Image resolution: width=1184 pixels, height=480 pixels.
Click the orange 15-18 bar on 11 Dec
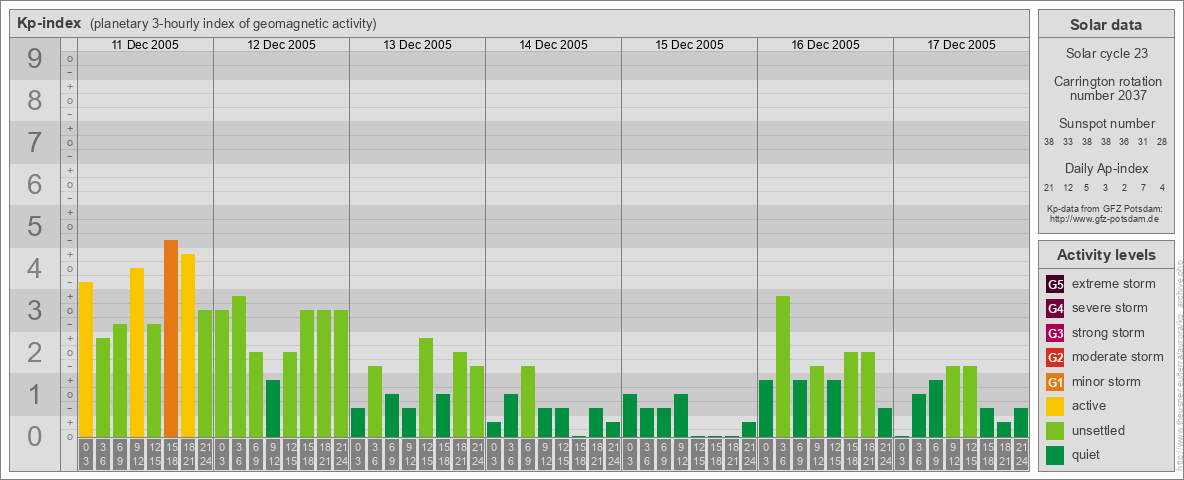click(x=171, y=339)
